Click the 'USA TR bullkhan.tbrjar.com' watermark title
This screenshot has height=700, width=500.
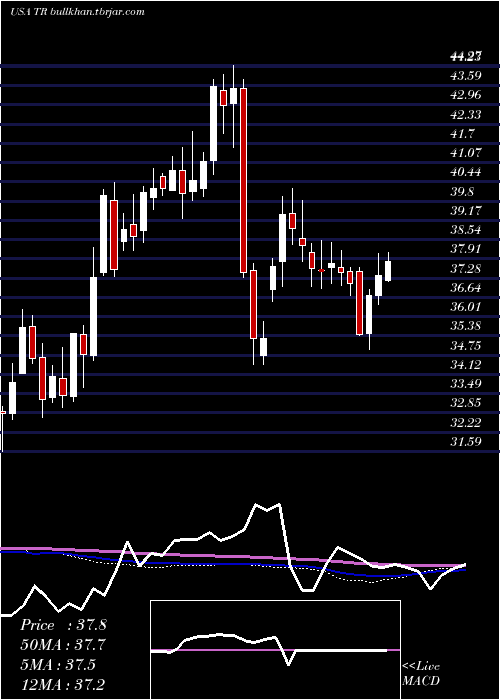click(77, 12)
